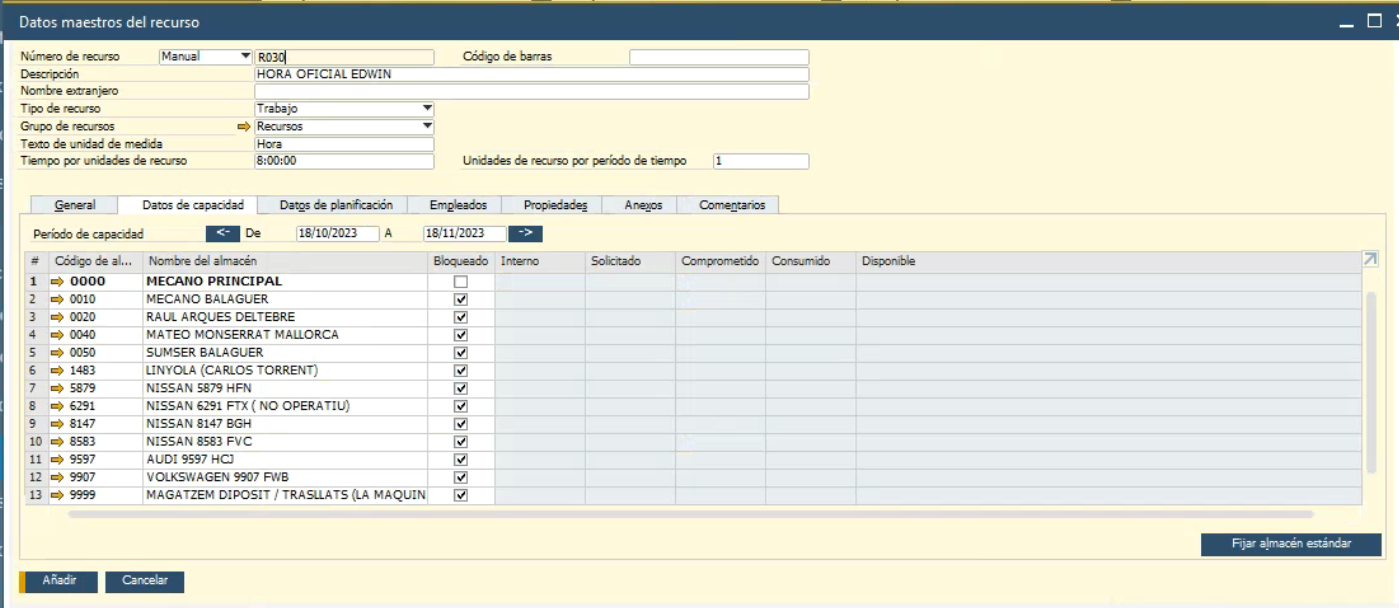Click the R030 resource number field
Image resolution: width=1399 pixels, height=608 pixels.
point(344,57)
